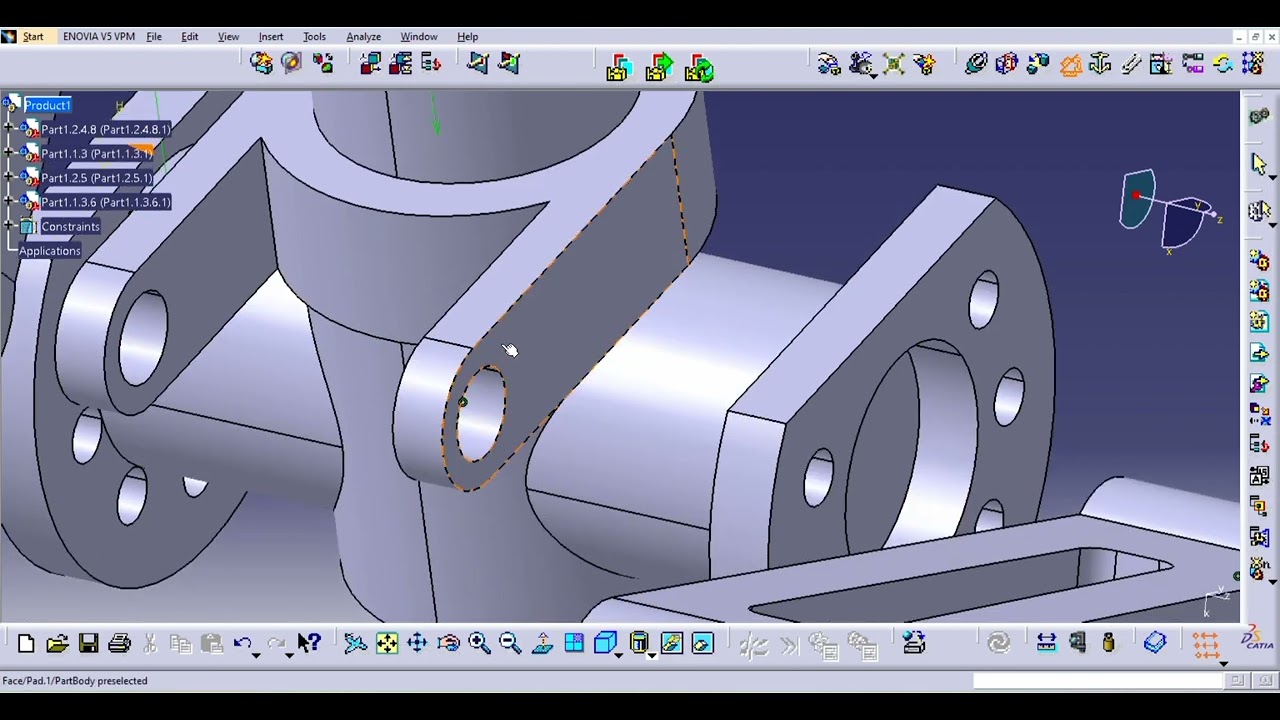The image size is (1280, 720).
Task: Select the Constraints node in the tree
Action: [70, 227]
